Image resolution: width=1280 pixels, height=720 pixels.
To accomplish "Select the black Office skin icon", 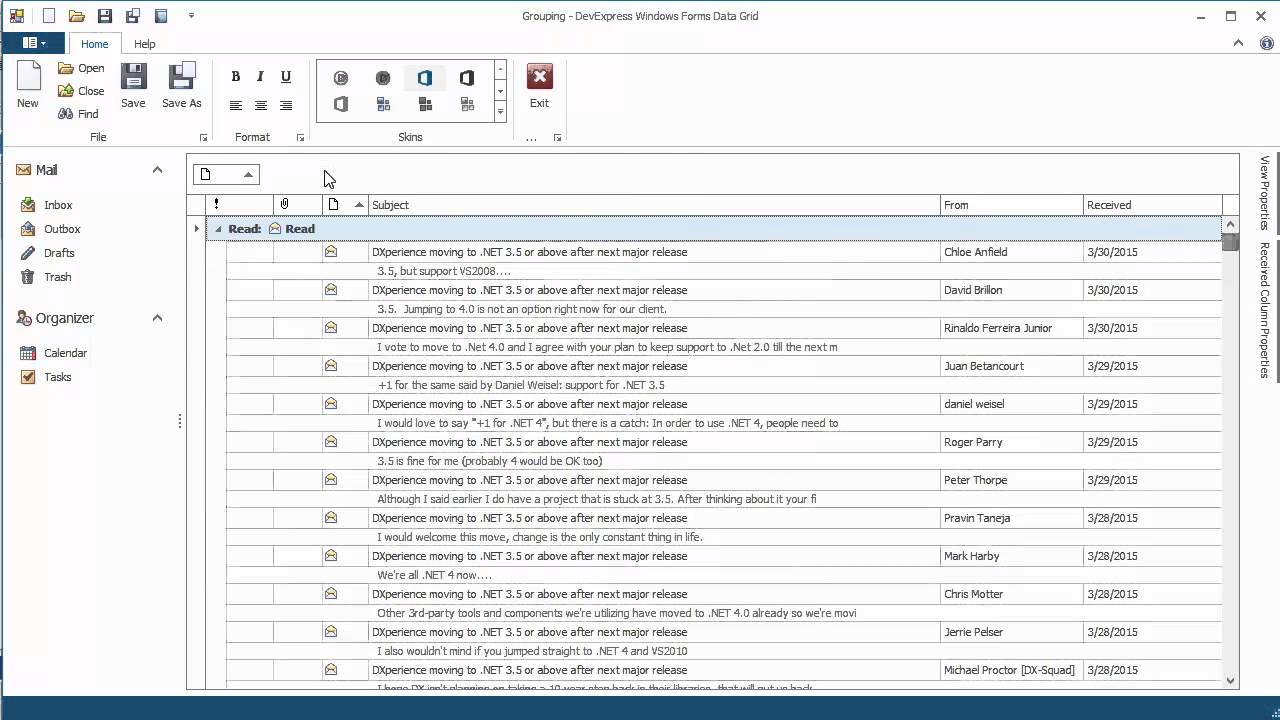I will point(467,78).
